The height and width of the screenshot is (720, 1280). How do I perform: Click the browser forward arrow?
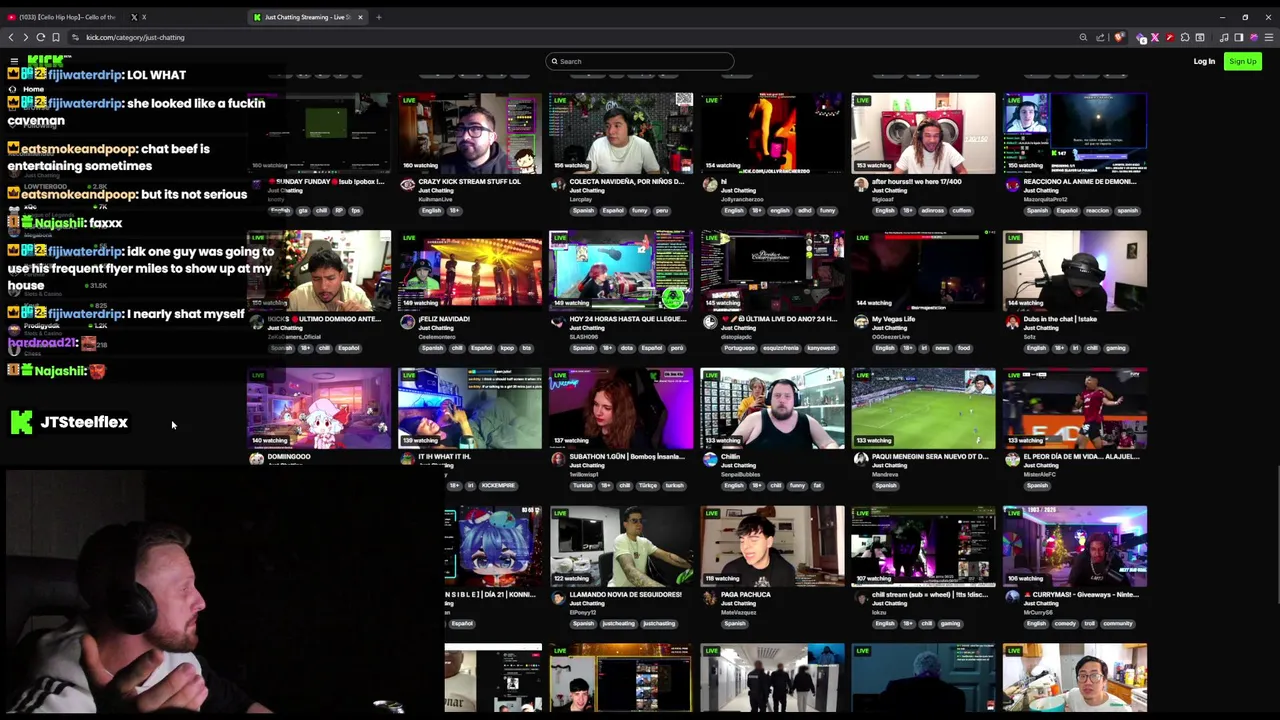point(26,37)
